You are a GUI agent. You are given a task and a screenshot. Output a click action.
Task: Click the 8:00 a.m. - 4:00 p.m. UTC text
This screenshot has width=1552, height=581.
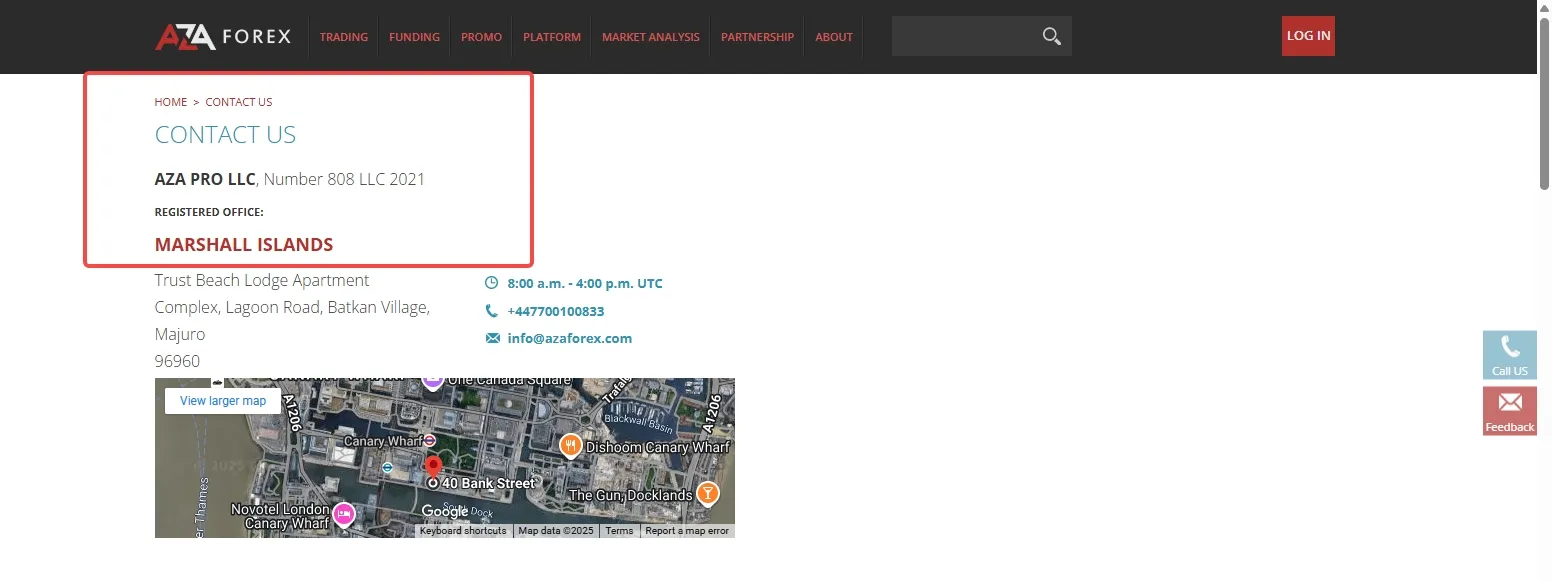585,283
